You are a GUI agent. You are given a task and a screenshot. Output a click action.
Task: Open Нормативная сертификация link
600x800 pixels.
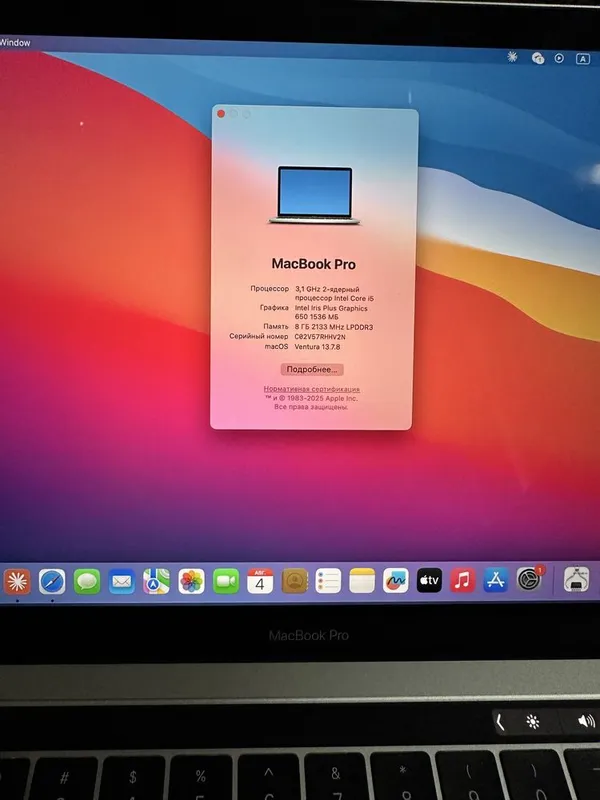point(312,389)
